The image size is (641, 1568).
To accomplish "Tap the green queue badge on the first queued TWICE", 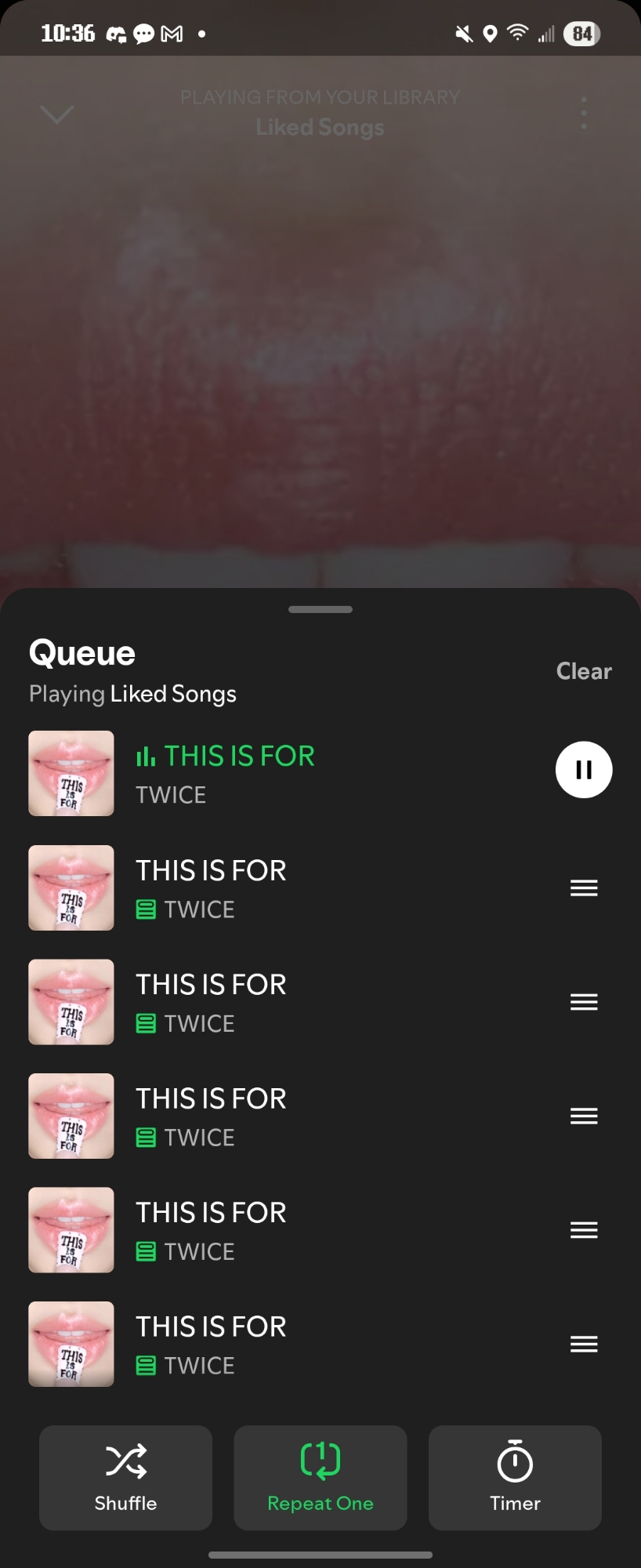I will tap(146, 909).
